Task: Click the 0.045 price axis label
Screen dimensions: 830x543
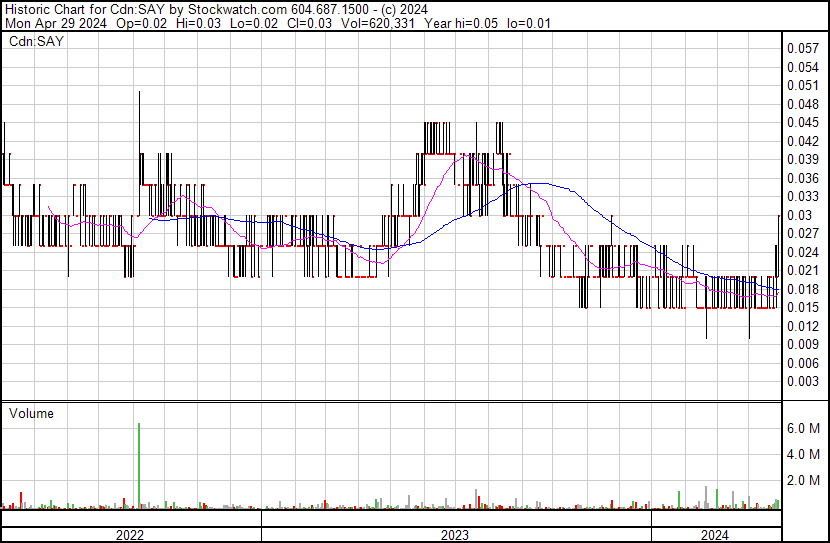Action: (802, 122)
